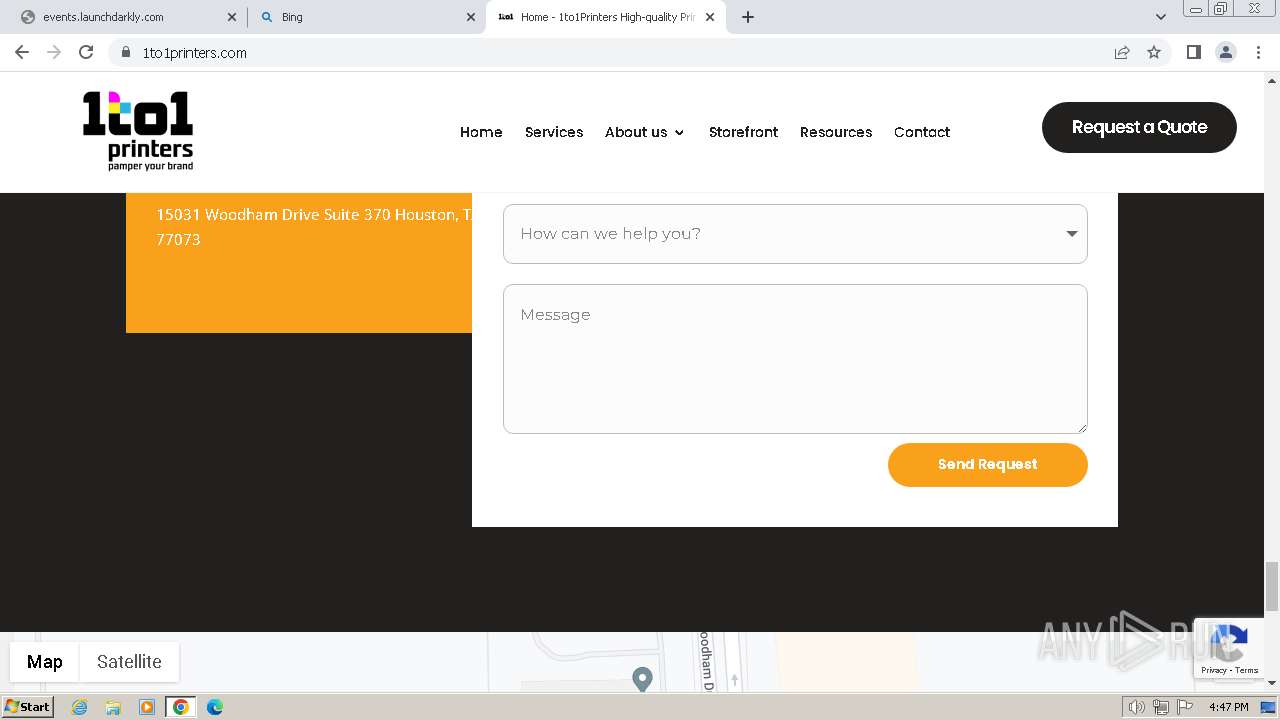Screen dimensions: 1280x720
Task: Click Chrome taskbar icon
Action: point(181,707)
